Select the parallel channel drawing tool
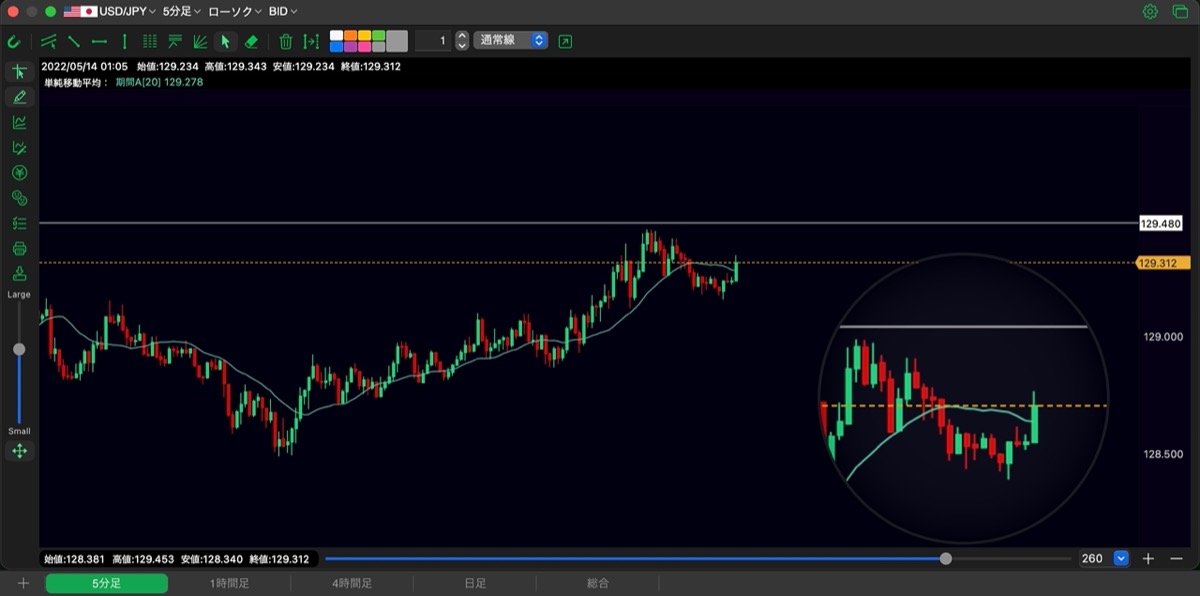 [x=49, y=41]
